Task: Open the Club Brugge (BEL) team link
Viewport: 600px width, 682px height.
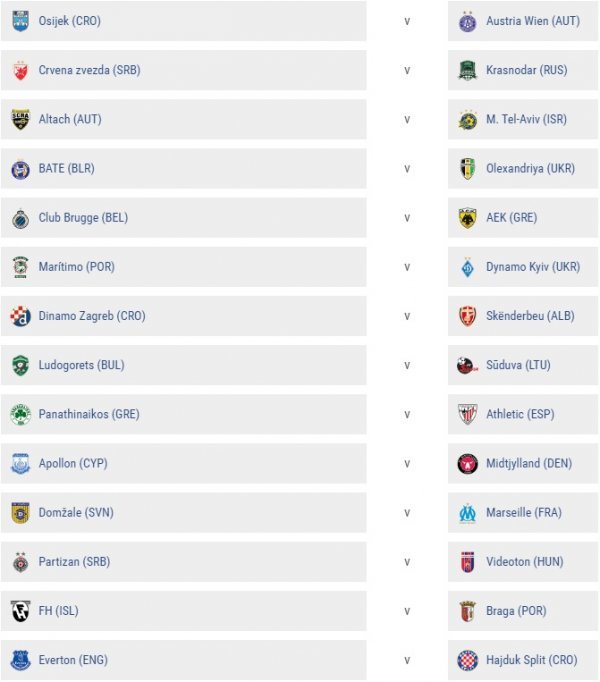Action: [x=83, y=217]
